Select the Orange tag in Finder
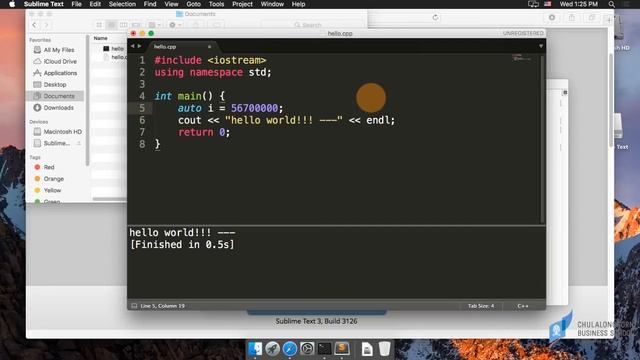Screen dimensions: 640x360 (53, 179)
